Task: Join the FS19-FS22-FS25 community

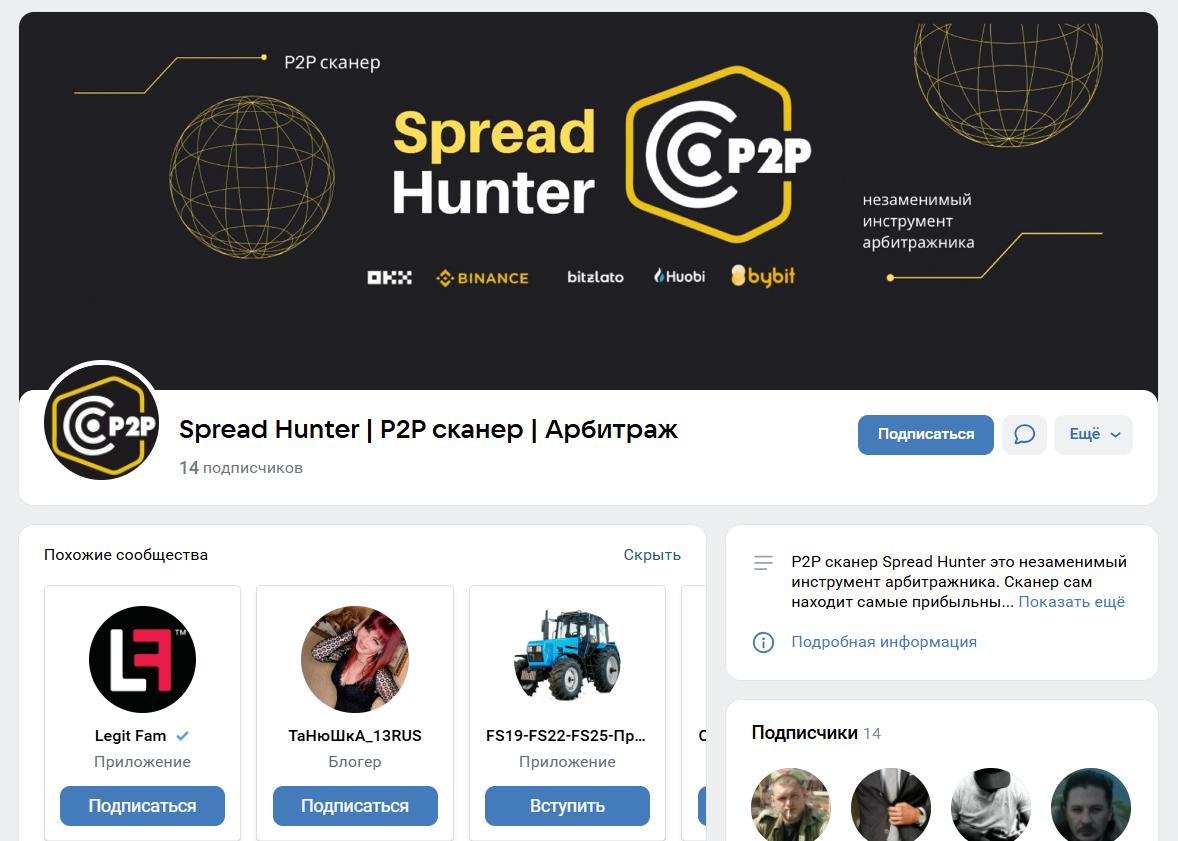Action: [x=567, y=806]
